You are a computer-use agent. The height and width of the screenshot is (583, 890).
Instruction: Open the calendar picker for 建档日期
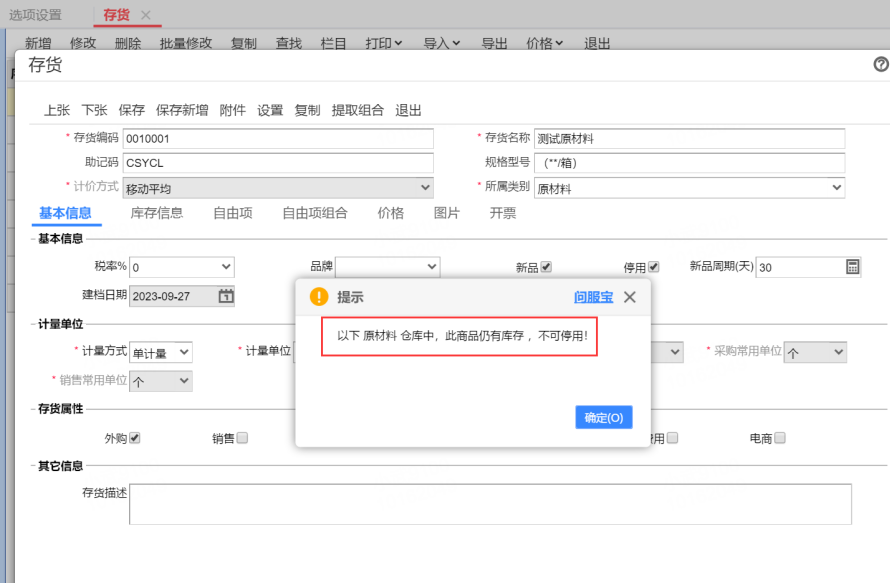226,296
